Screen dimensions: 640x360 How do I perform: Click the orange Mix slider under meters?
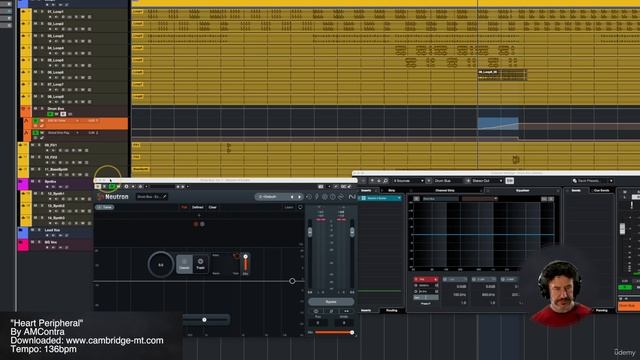[x=334, y=333]
